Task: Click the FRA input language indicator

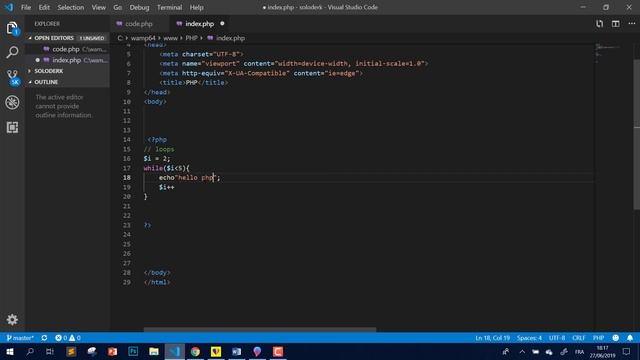Action: 579,351
